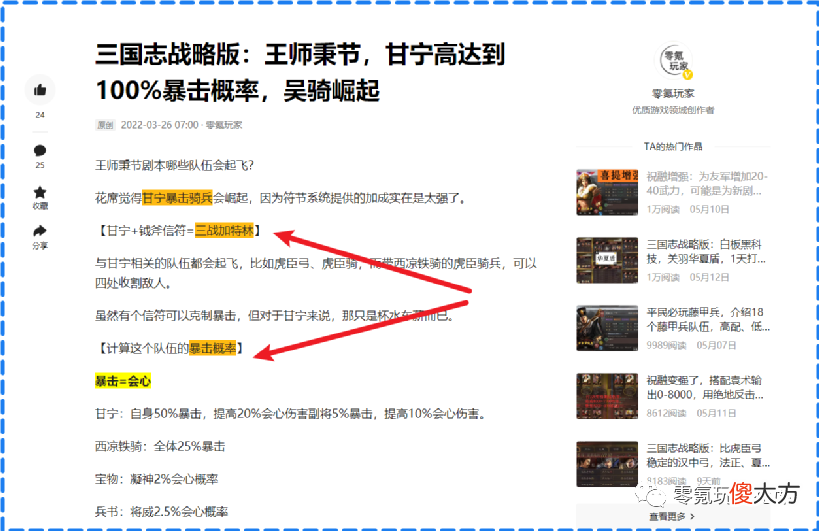Click the question 王师秉节剧本哪些队伍会起飞?
The width and height of the screenshot is (819, 531).
(x=174, y=166)
